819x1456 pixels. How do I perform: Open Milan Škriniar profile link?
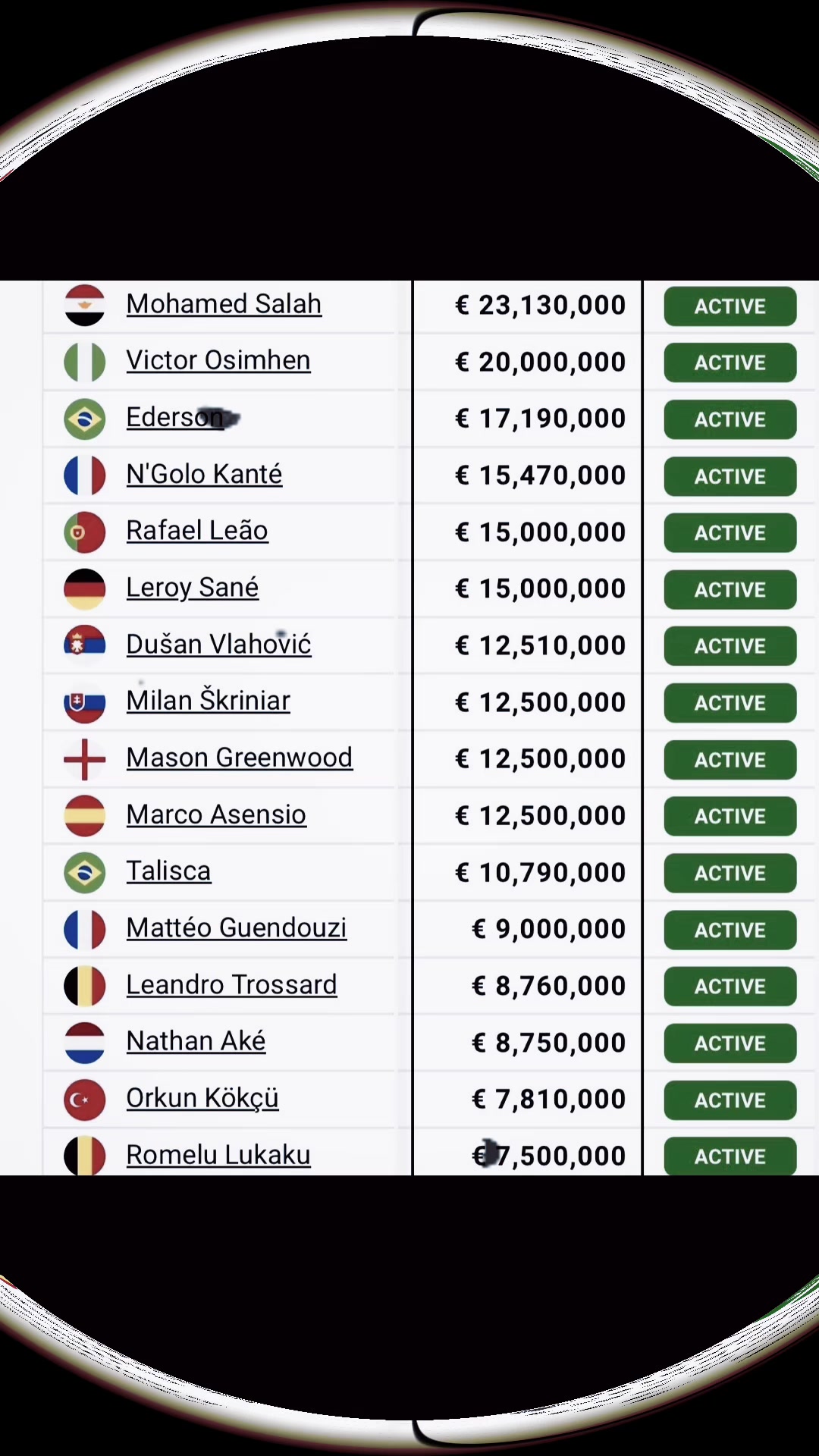[208, 701]
